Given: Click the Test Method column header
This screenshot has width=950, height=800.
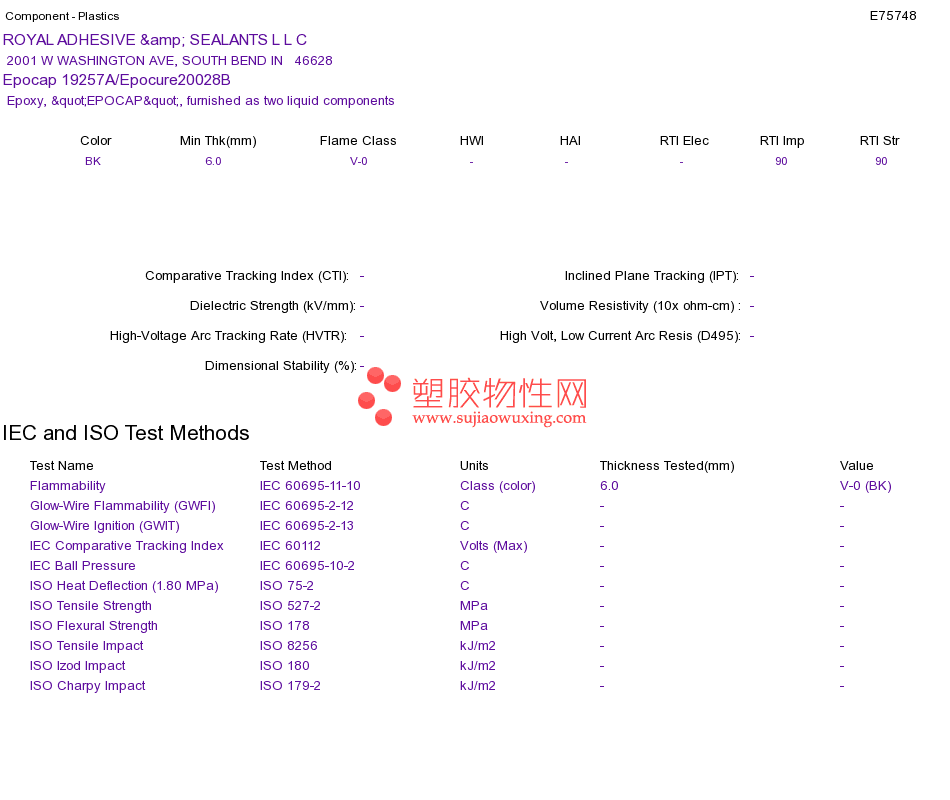Looking at the screenshot, I should tap(296, 465).
